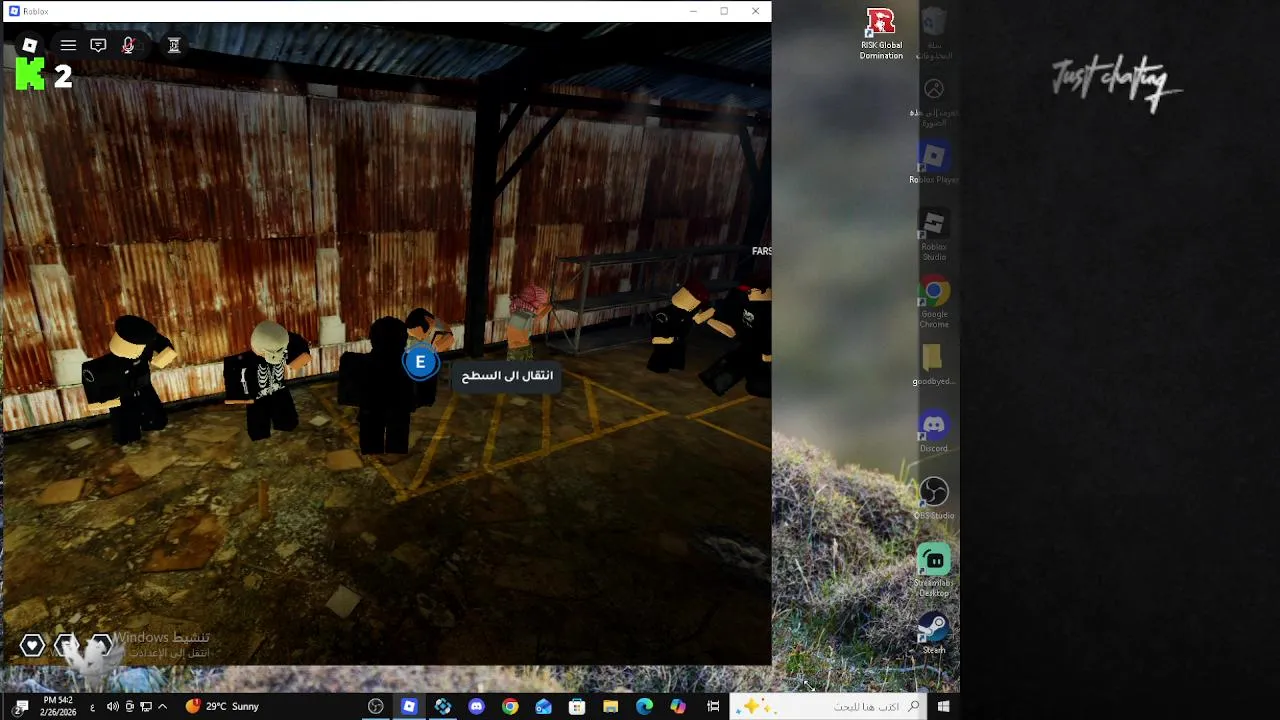Open Microsoft Store from the taskbar
Image resolution: width=1280 pixels, height=720 pixels.
(577, 707)
